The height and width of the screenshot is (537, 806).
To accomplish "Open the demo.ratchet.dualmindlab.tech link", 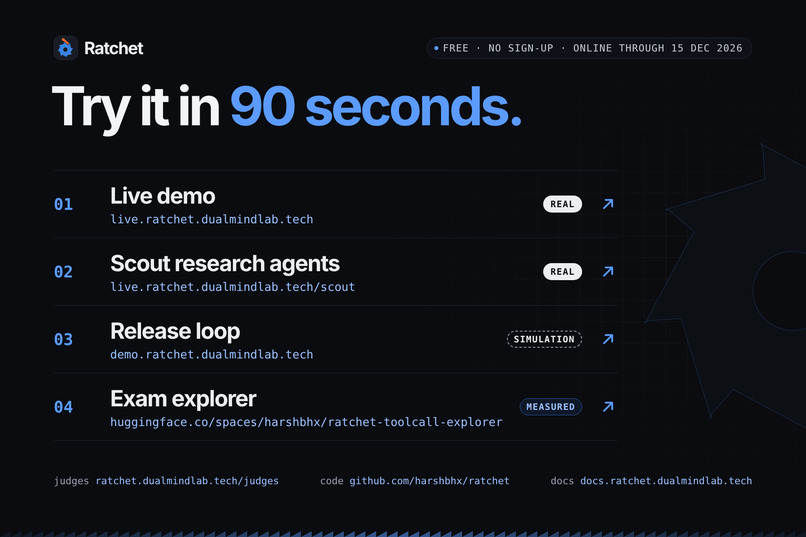I will tap(212, 355).
